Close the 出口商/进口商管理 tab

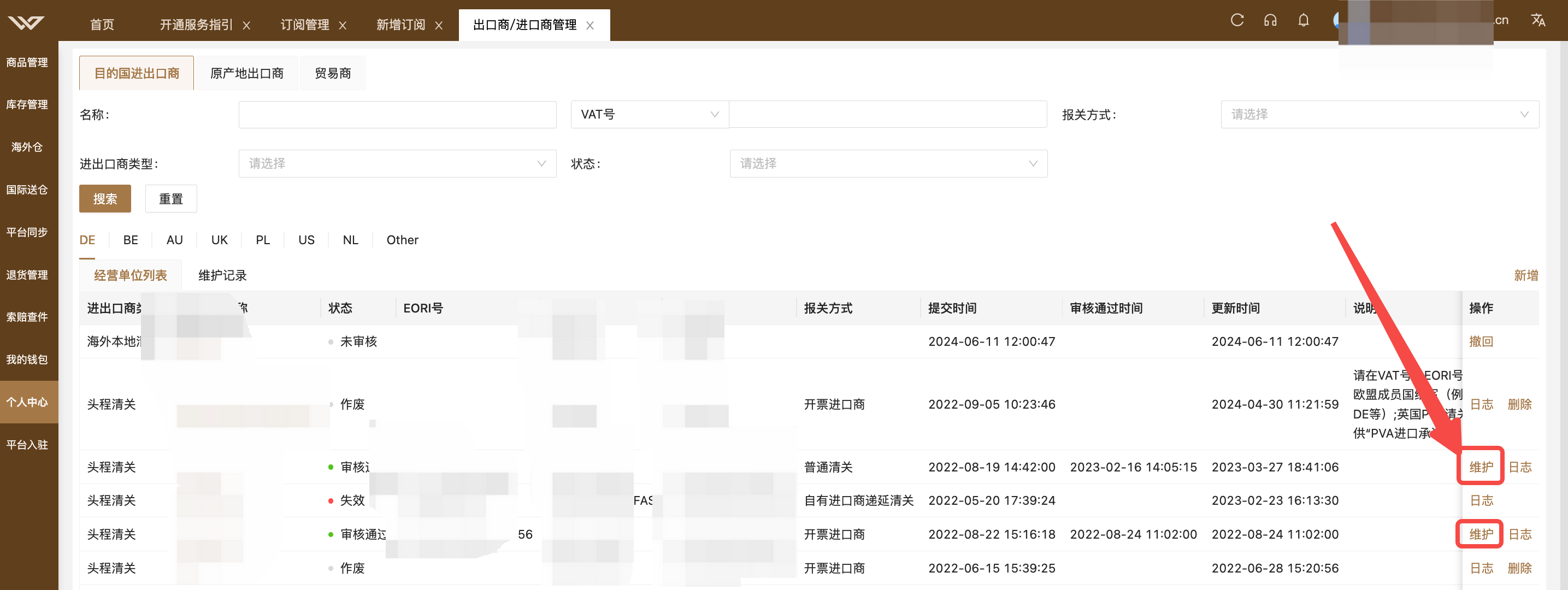[x=590, y=25]
